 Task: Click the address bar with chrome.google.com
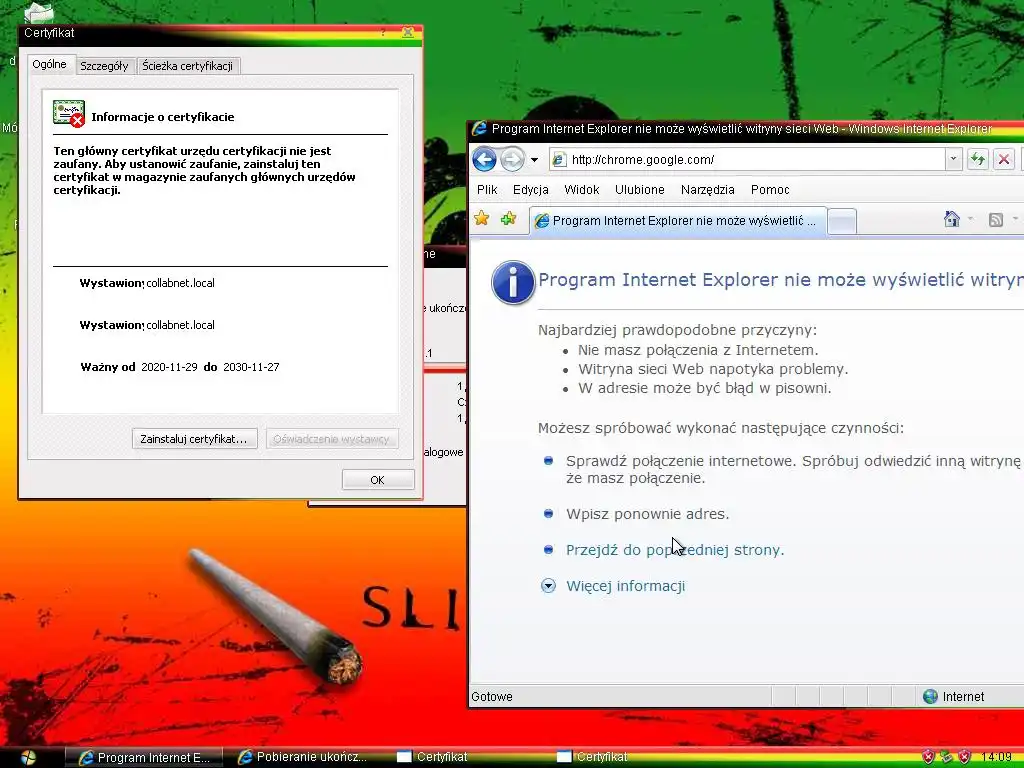pyautogui.click(x=748, y=159)
